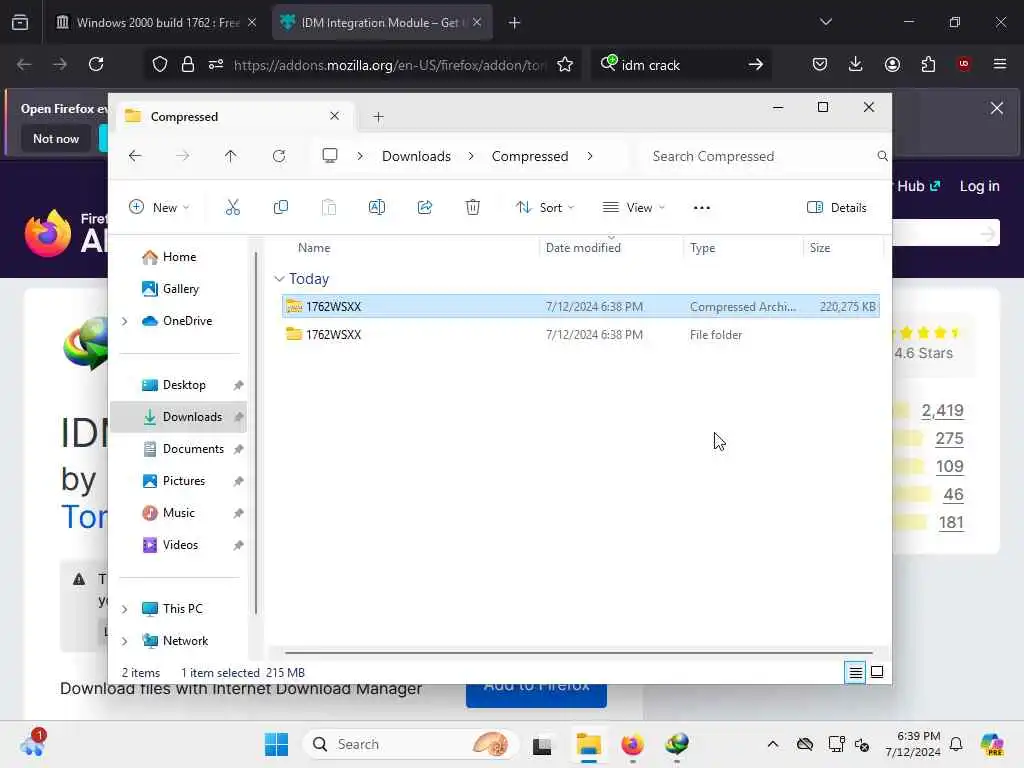Bookmark this page with the star icon
Screen dimensions: 1024x768
[x=565, y=64]
